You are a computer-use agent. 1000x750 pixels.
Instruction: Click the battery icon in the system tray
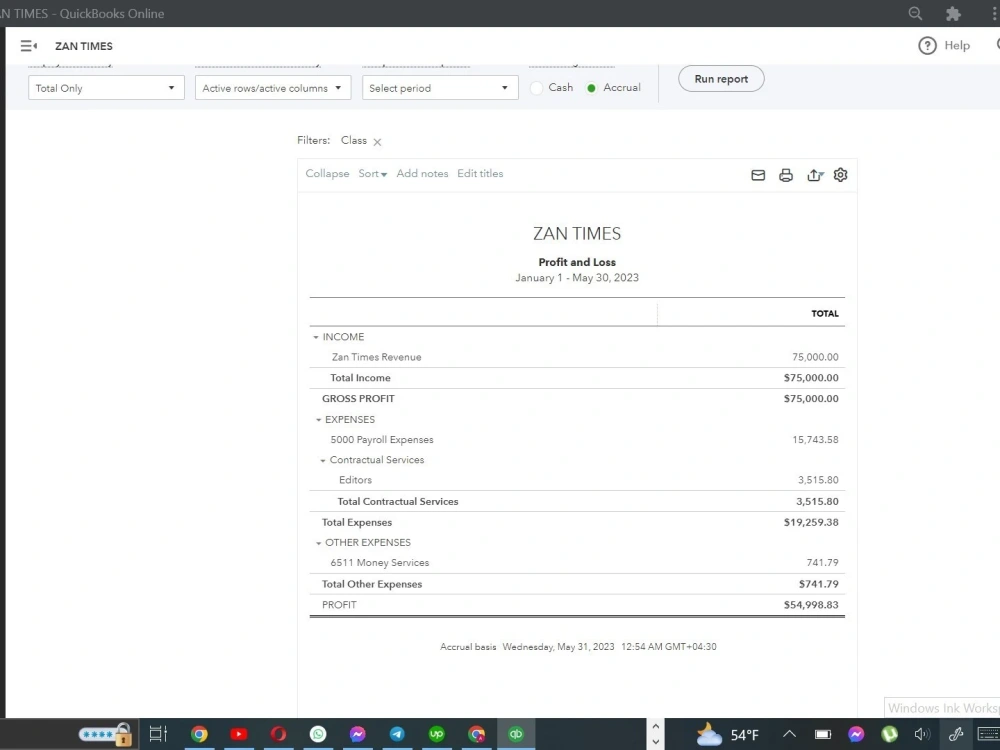[x=823, y=735]
